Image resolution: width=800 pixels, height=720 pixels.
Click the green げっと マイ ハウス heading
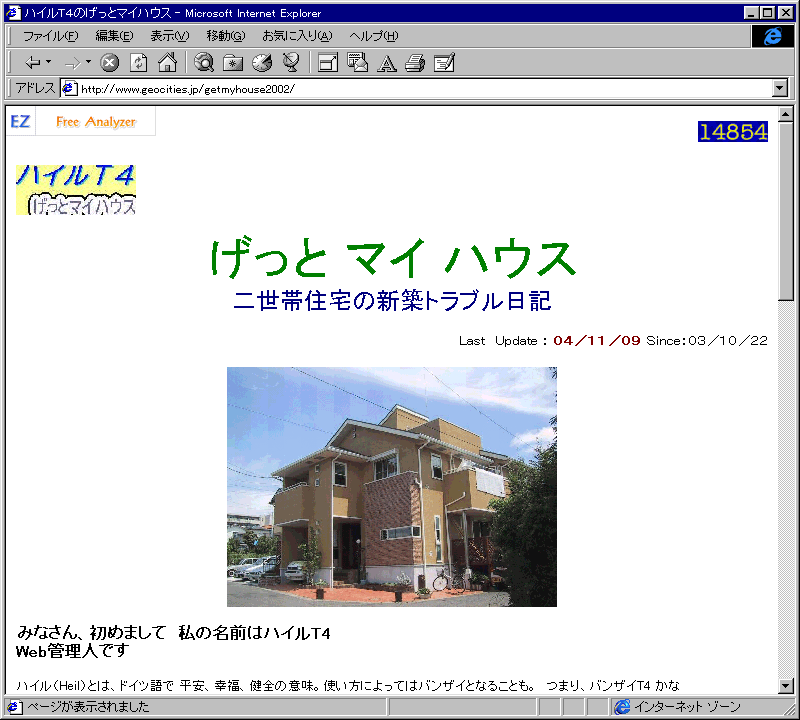point(393,258)
